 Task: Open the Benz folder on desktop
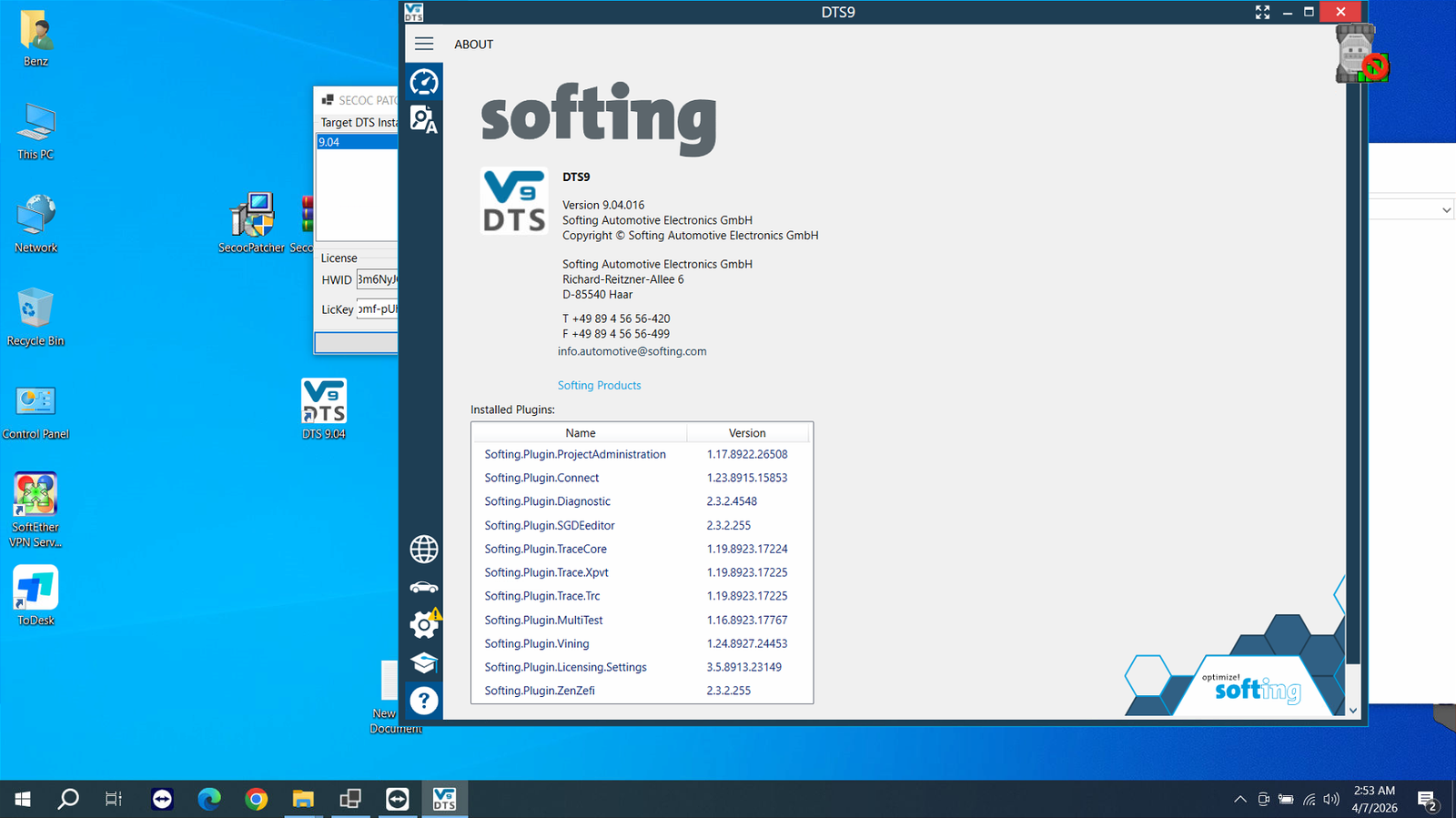pyautogui.click(x=35, y=39)
